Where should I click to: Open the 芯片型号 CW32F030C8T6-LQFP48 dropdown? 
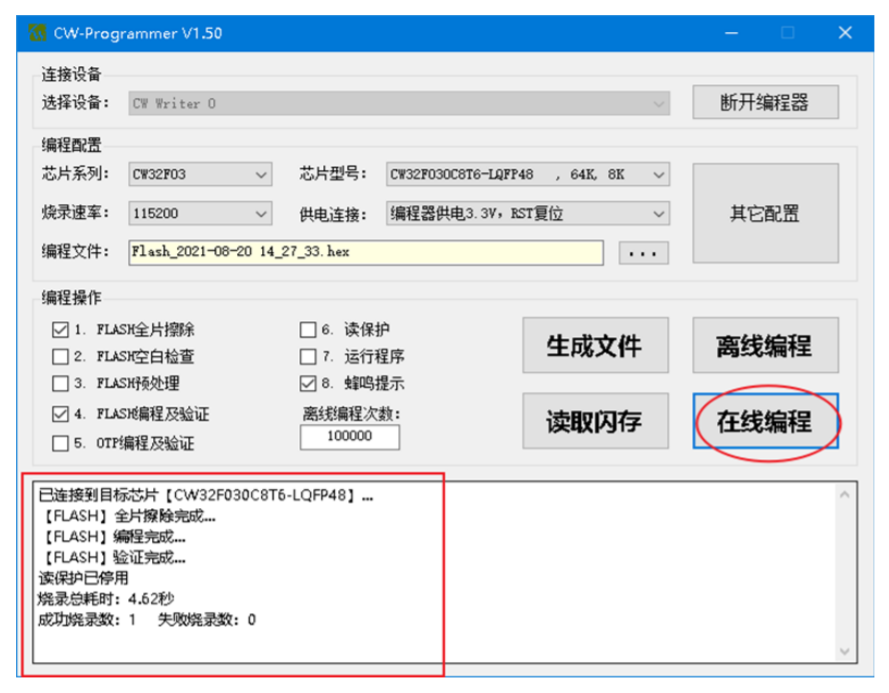coord(528,174)
